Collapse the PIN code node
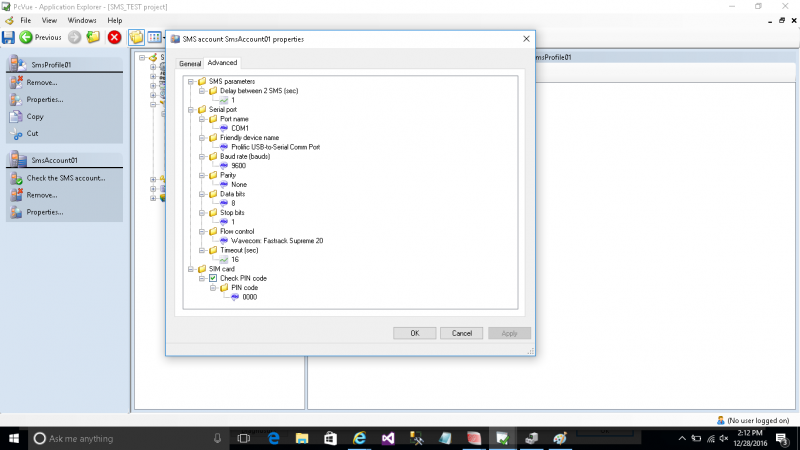 coord(213,288)
